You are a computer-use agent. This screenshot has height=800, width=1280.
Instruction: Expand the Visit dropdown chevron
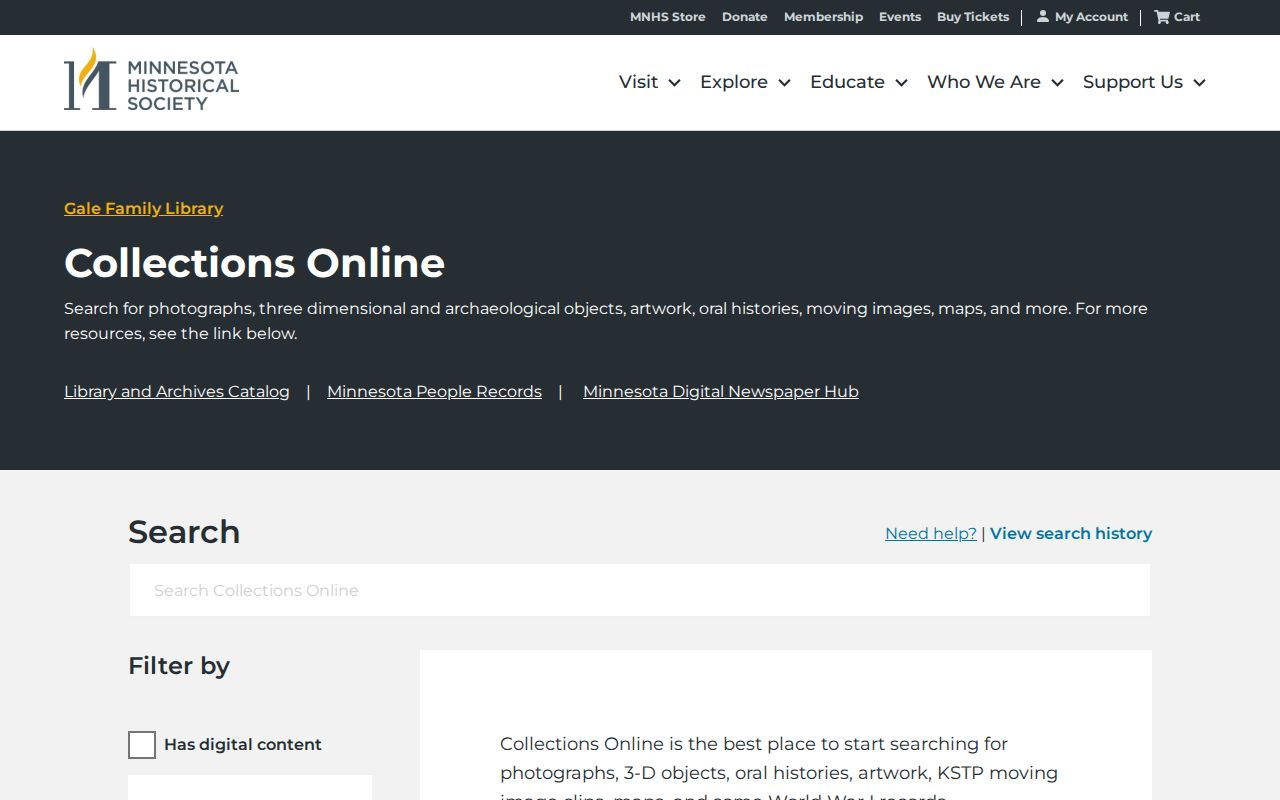point(675,83)
